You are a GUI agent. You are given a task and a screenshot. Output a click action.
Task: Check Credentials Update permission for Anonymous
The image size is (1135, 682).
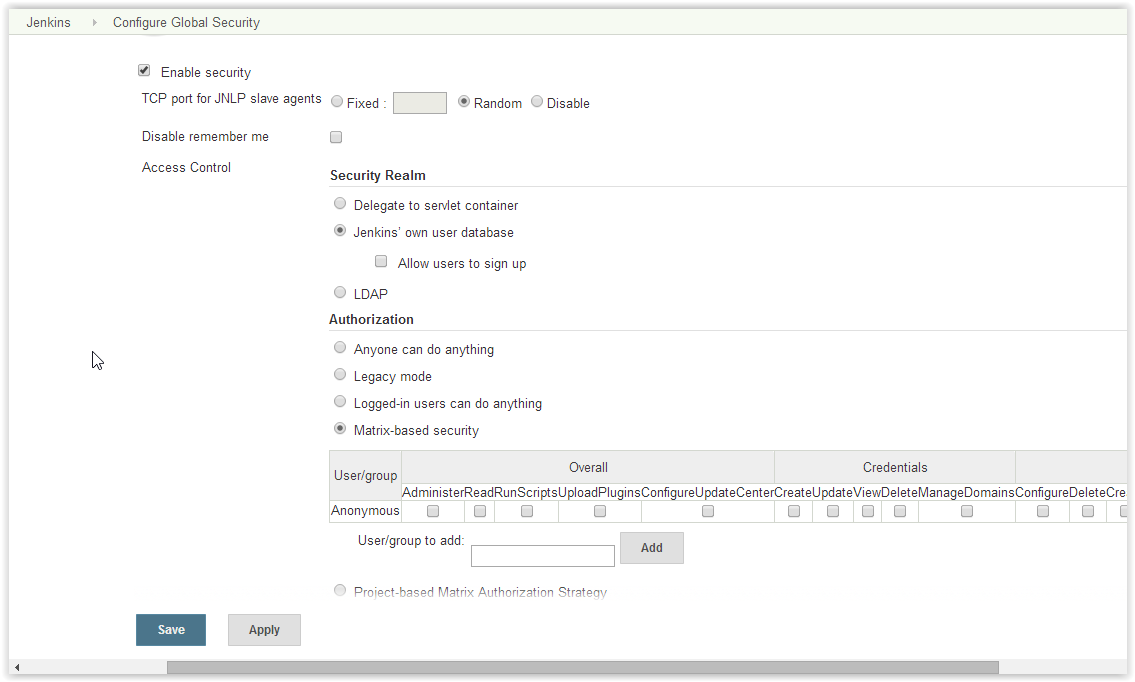tap(833, 511)
